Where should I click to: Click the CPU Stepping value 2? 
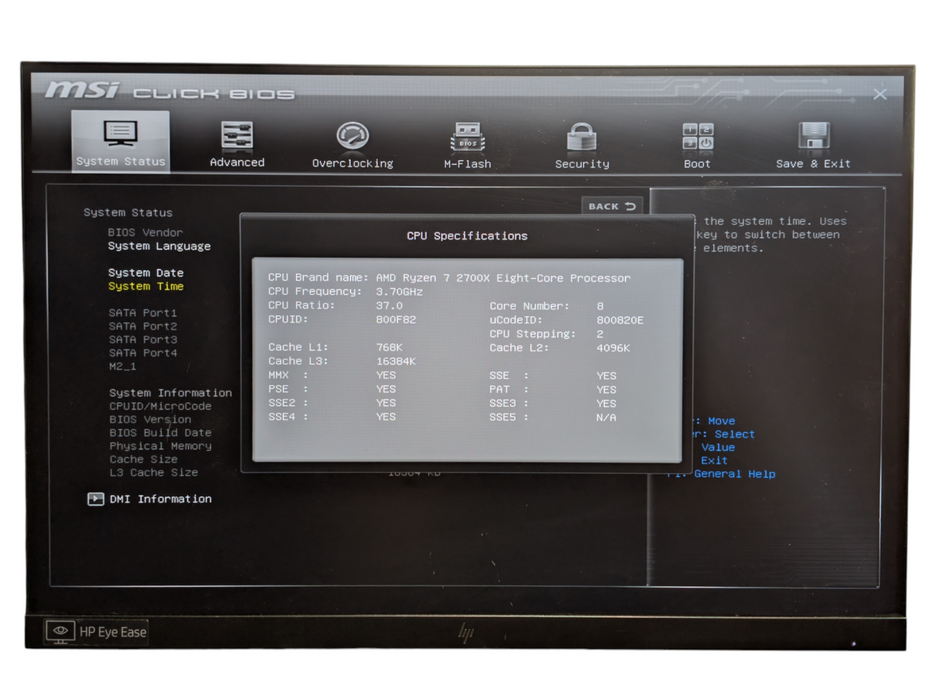click(x=600, y=334)
